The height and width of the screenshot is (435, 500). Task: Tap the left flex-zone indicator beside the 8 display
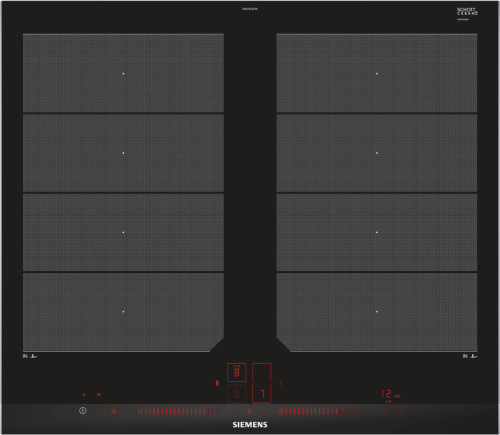coord(217,383)
